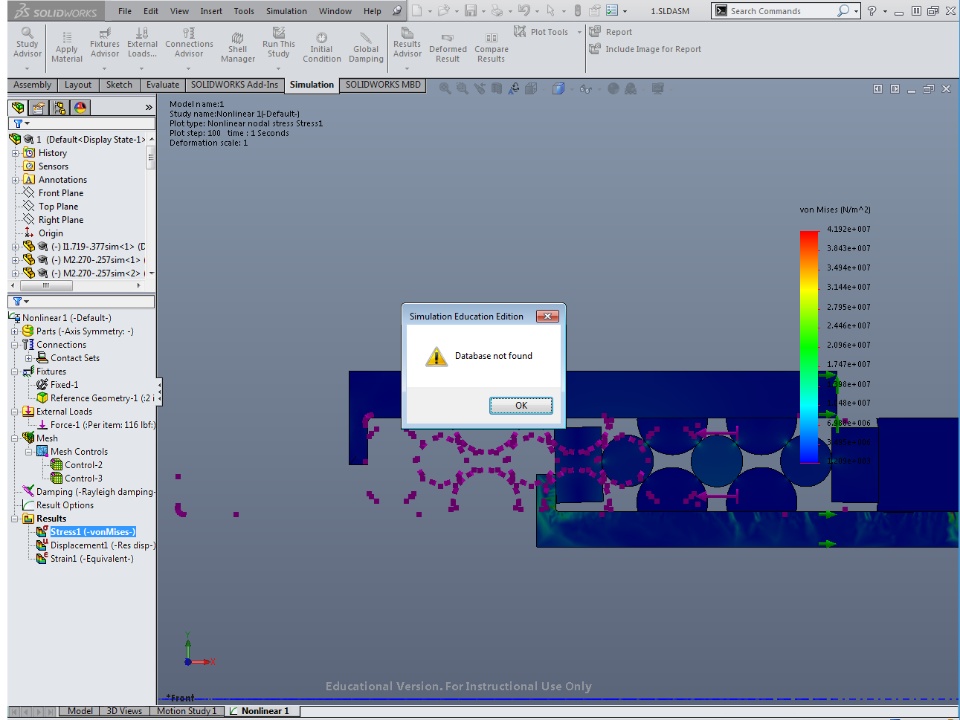This screenshot has height=720, width=960.
Task: Open the PropertyManager tab icon
Action: (x=39, y=108)
